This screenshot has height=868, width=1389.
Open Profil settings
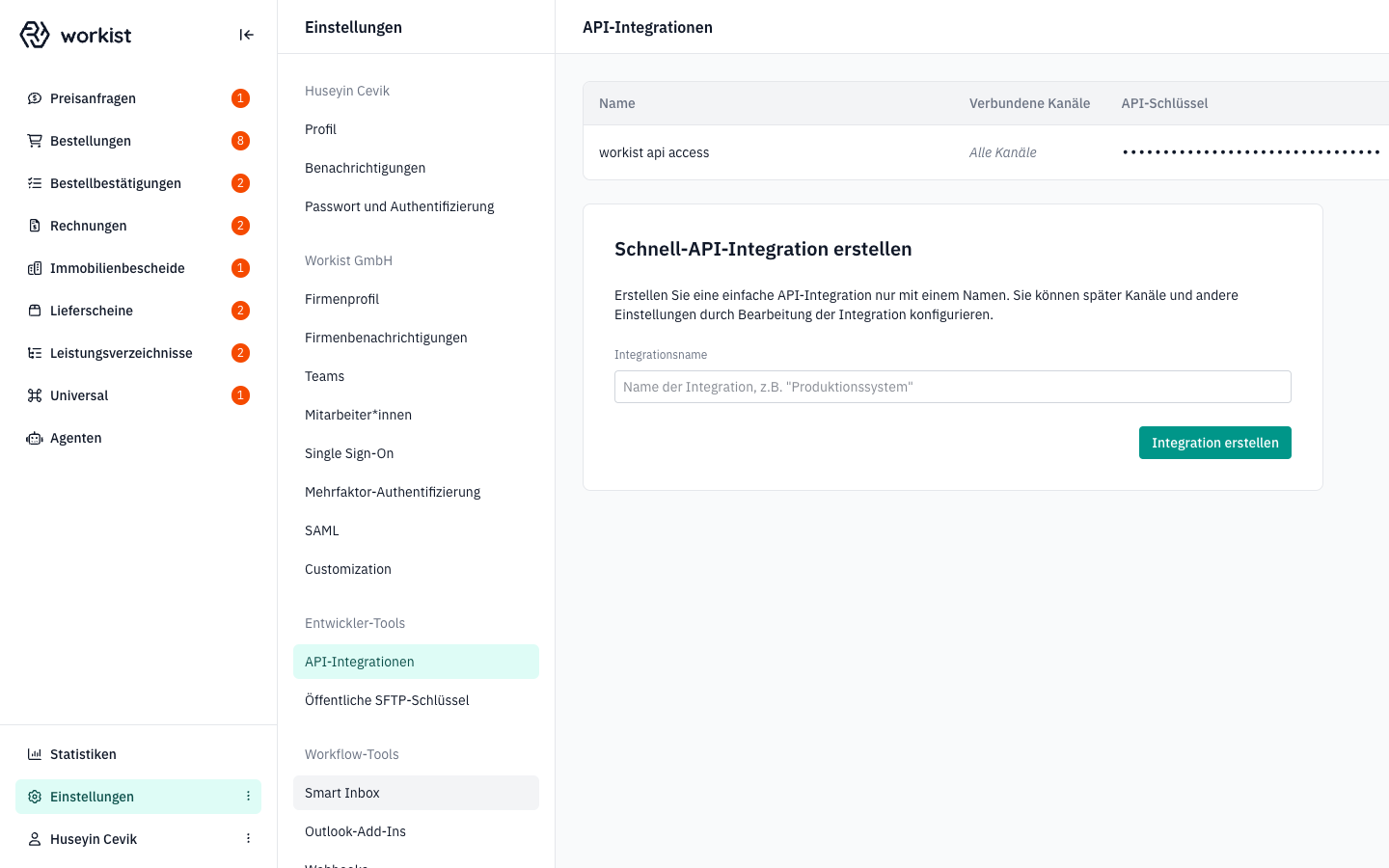pos(416,129)
